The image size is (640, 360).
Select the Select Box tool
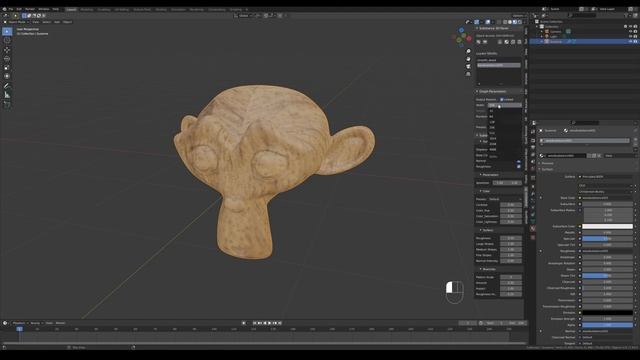tap(7, 31)
